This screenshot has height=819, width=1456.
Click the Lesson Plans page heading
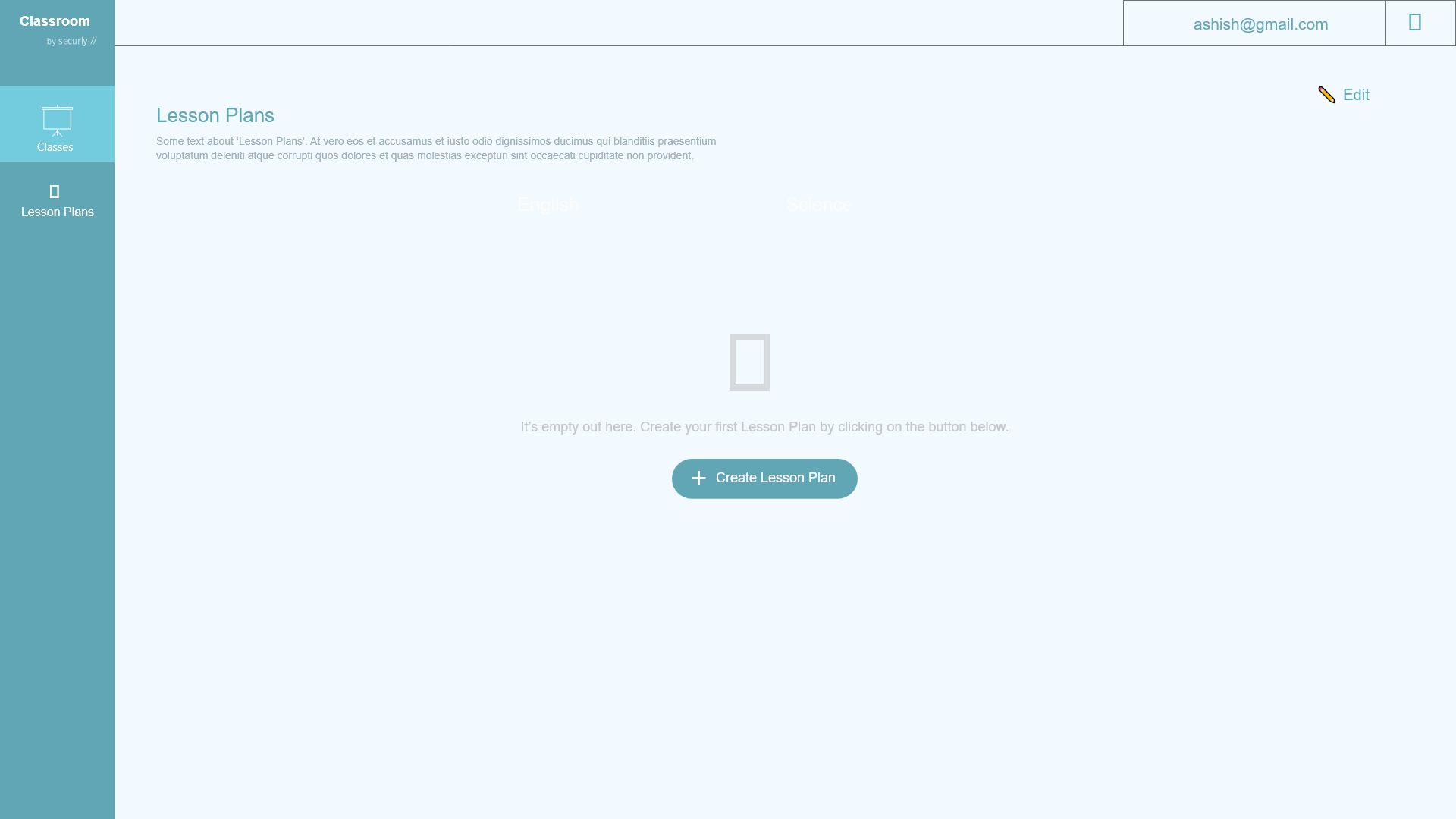[215, 115]
